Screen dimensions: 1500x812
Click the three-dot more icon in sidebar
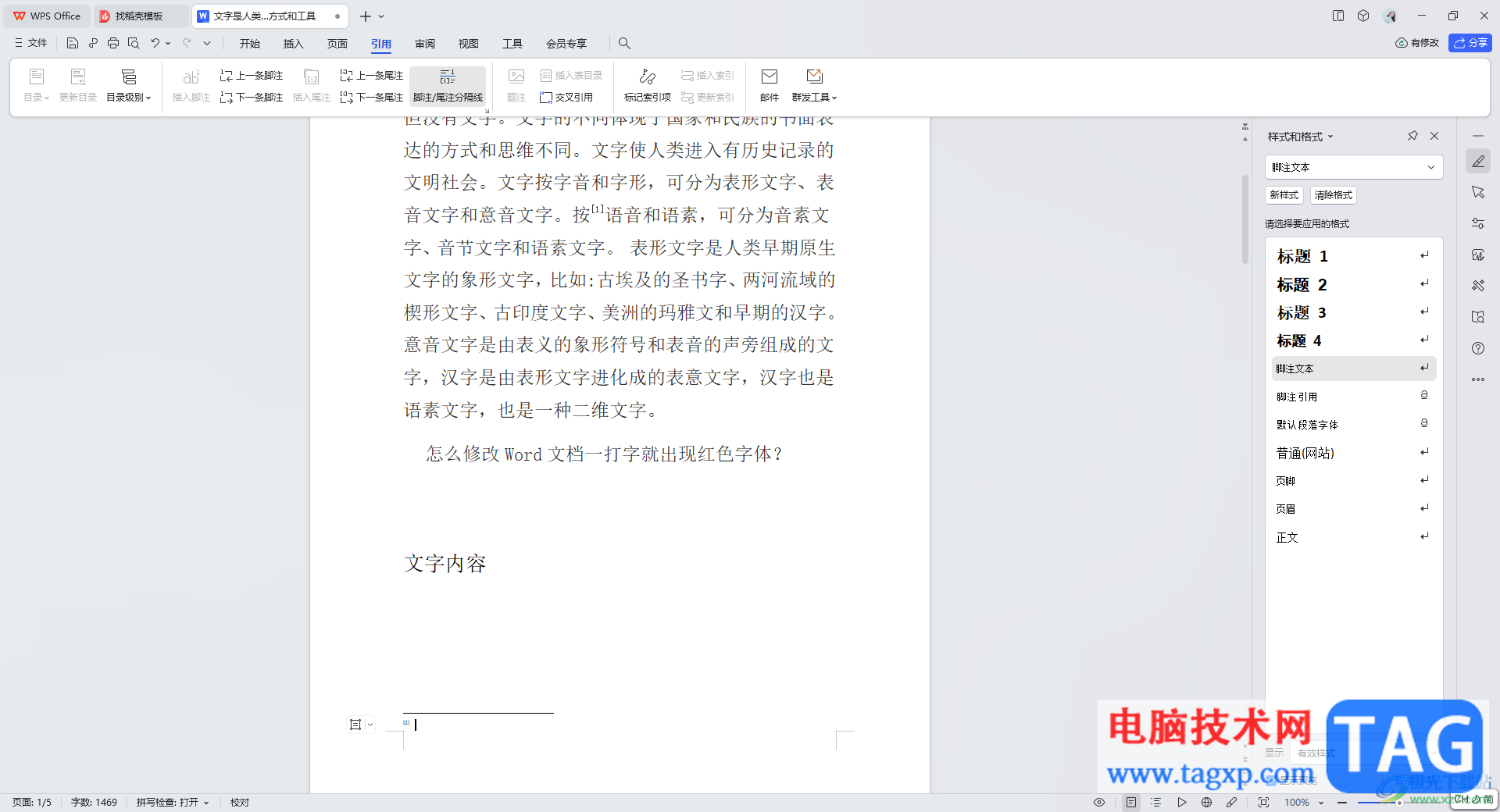1478,379
